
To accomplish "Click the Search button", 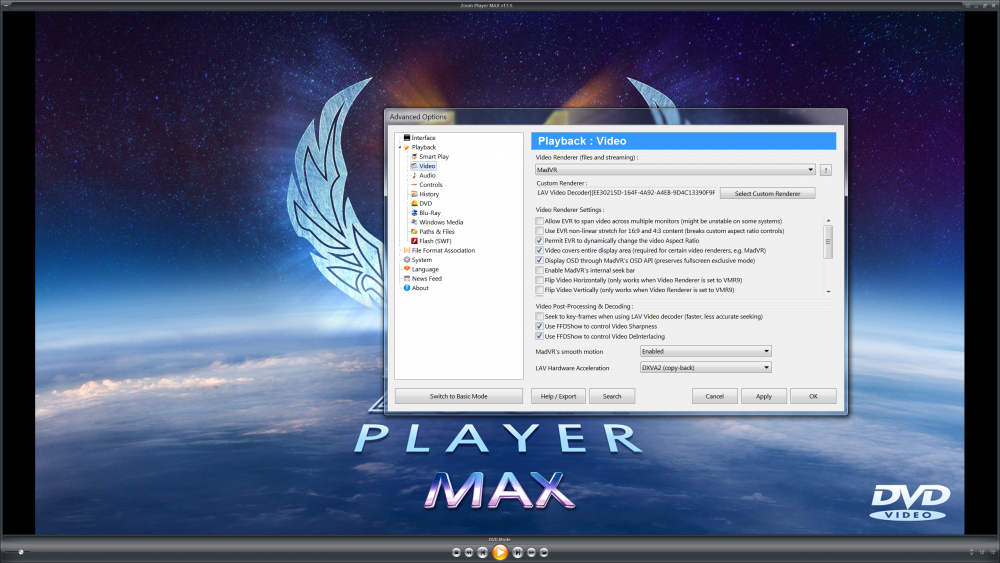I will coord(612,396).
